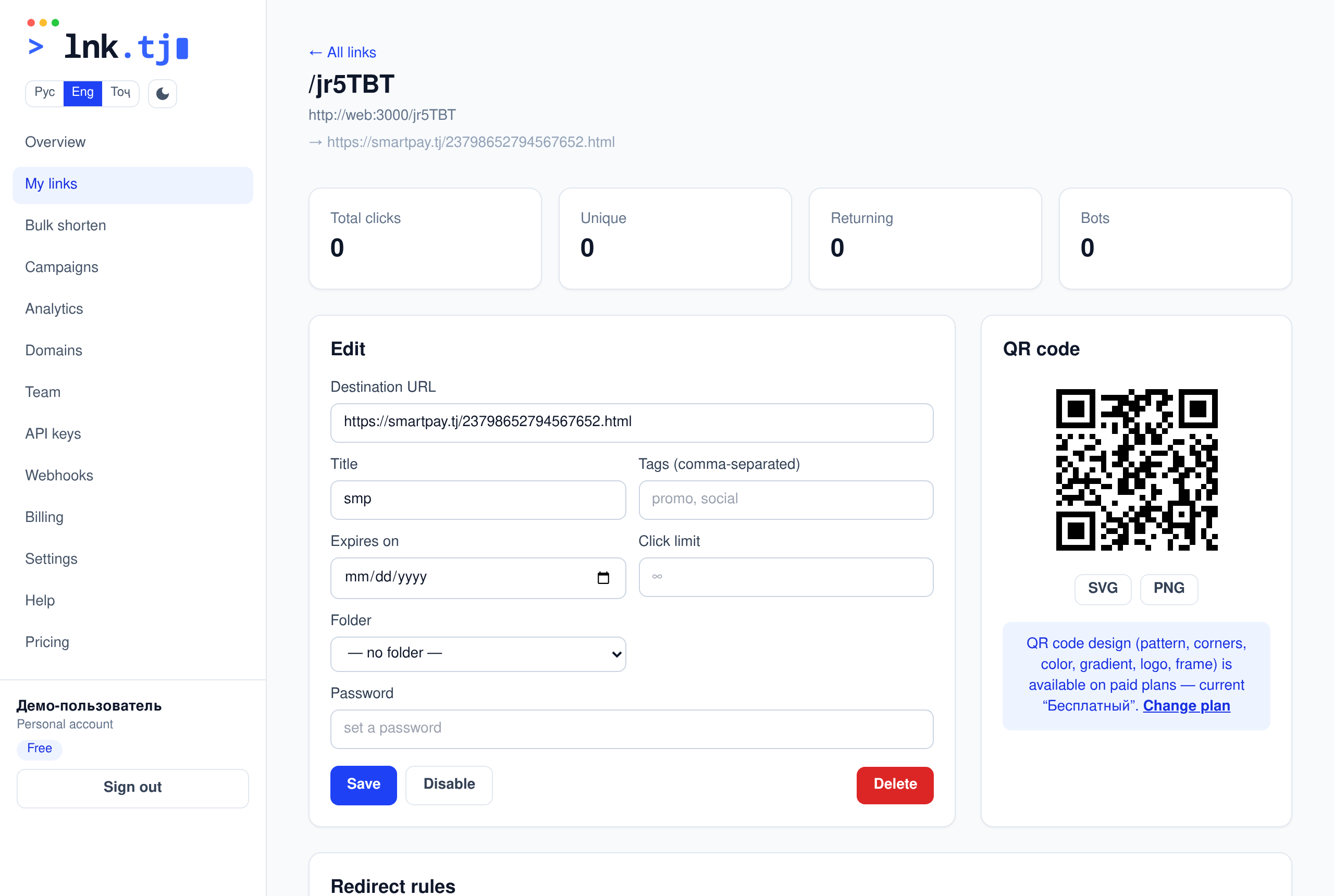
Task: Click the Returning stat card
Action: (x=925, y=239)
